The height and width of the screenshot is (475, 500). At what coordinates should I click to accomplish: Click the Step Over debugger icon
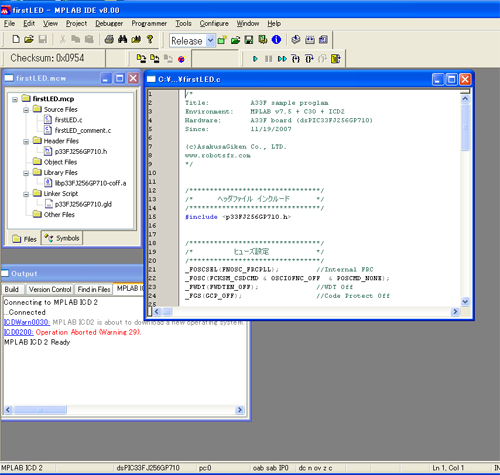pyautogui.click(x=309, y=59)
